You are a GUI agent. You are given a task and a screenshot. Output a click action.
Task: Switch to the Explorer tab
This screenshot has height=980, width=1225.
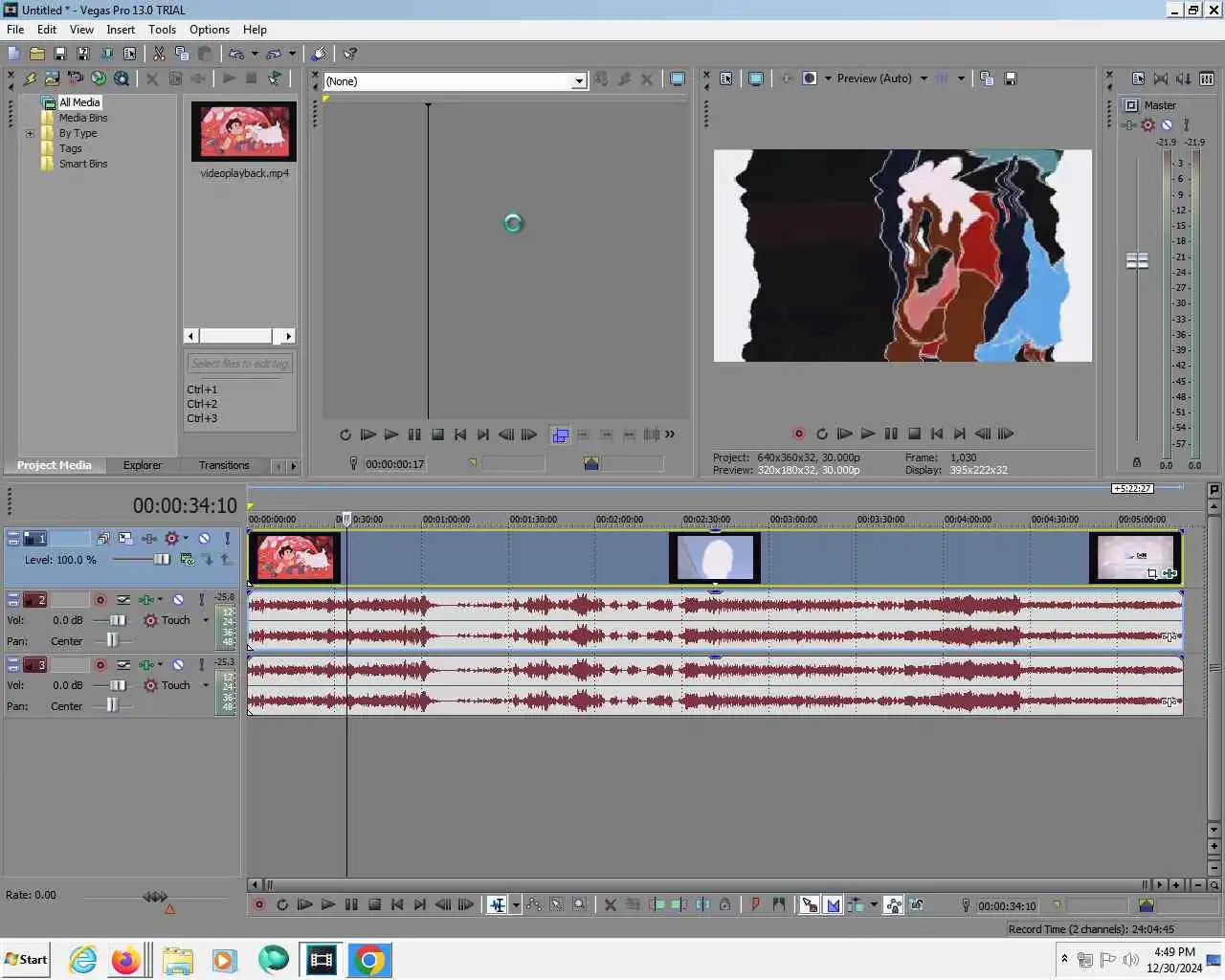[143, 465]
